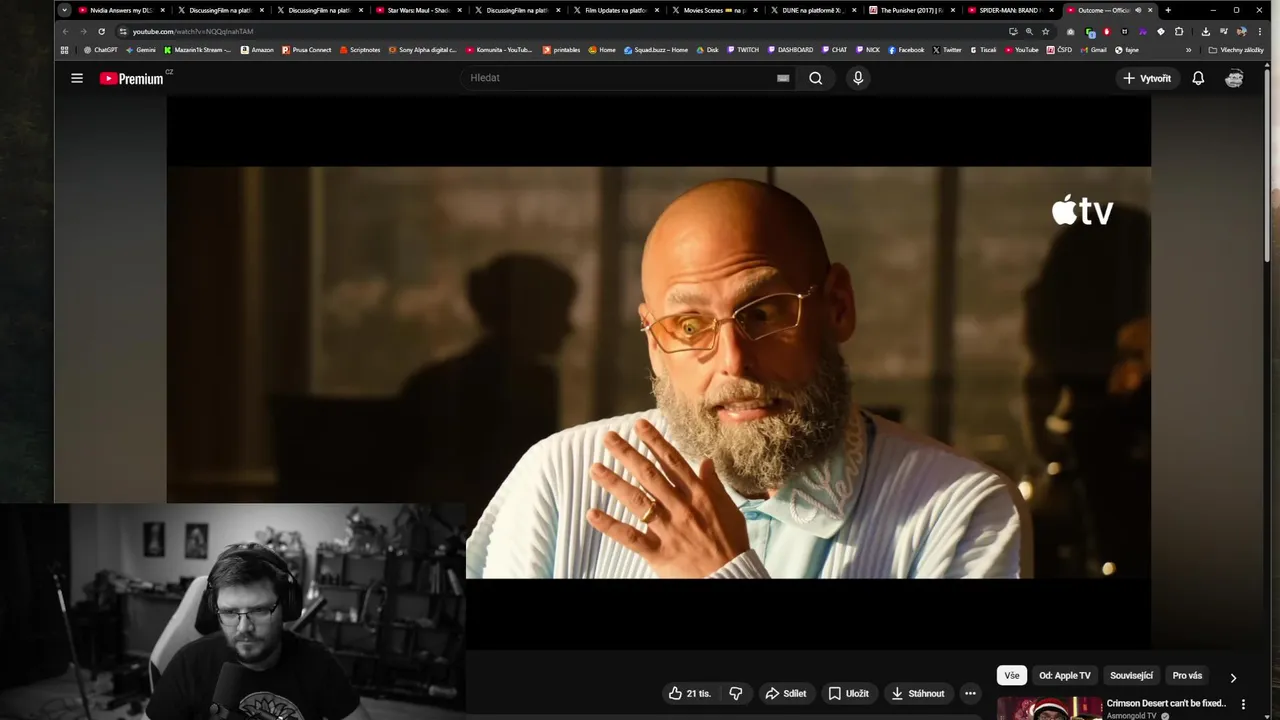Open Všechny záložky bookmarks folder

[1236, 49]
